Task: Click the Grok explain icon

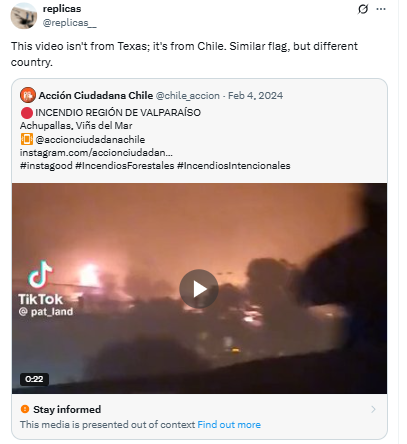Action: pos(363,9)
